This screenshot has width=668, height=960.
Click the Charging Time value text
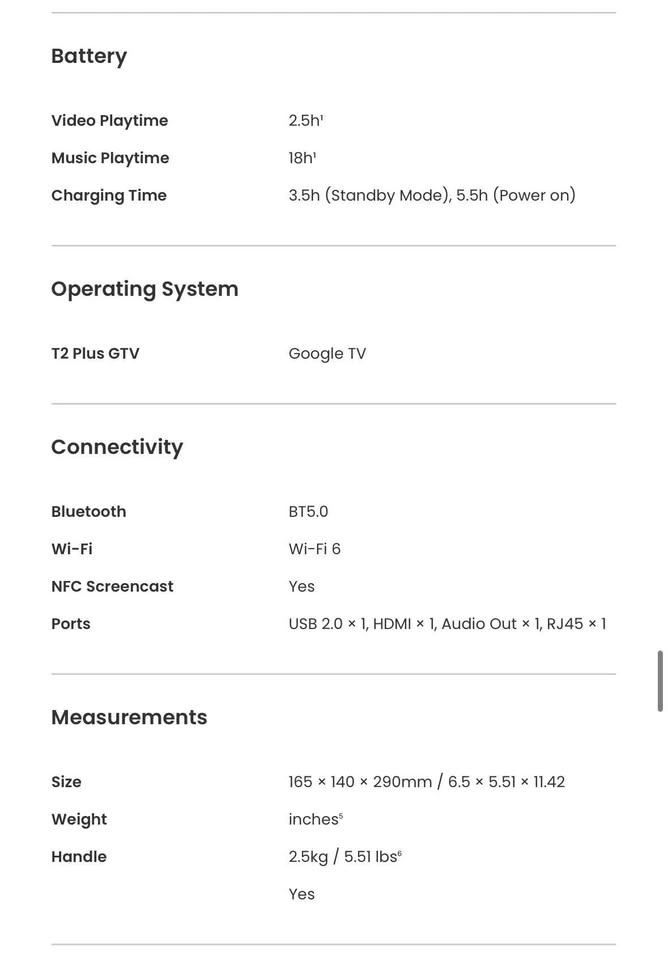[x=432, y=195]
